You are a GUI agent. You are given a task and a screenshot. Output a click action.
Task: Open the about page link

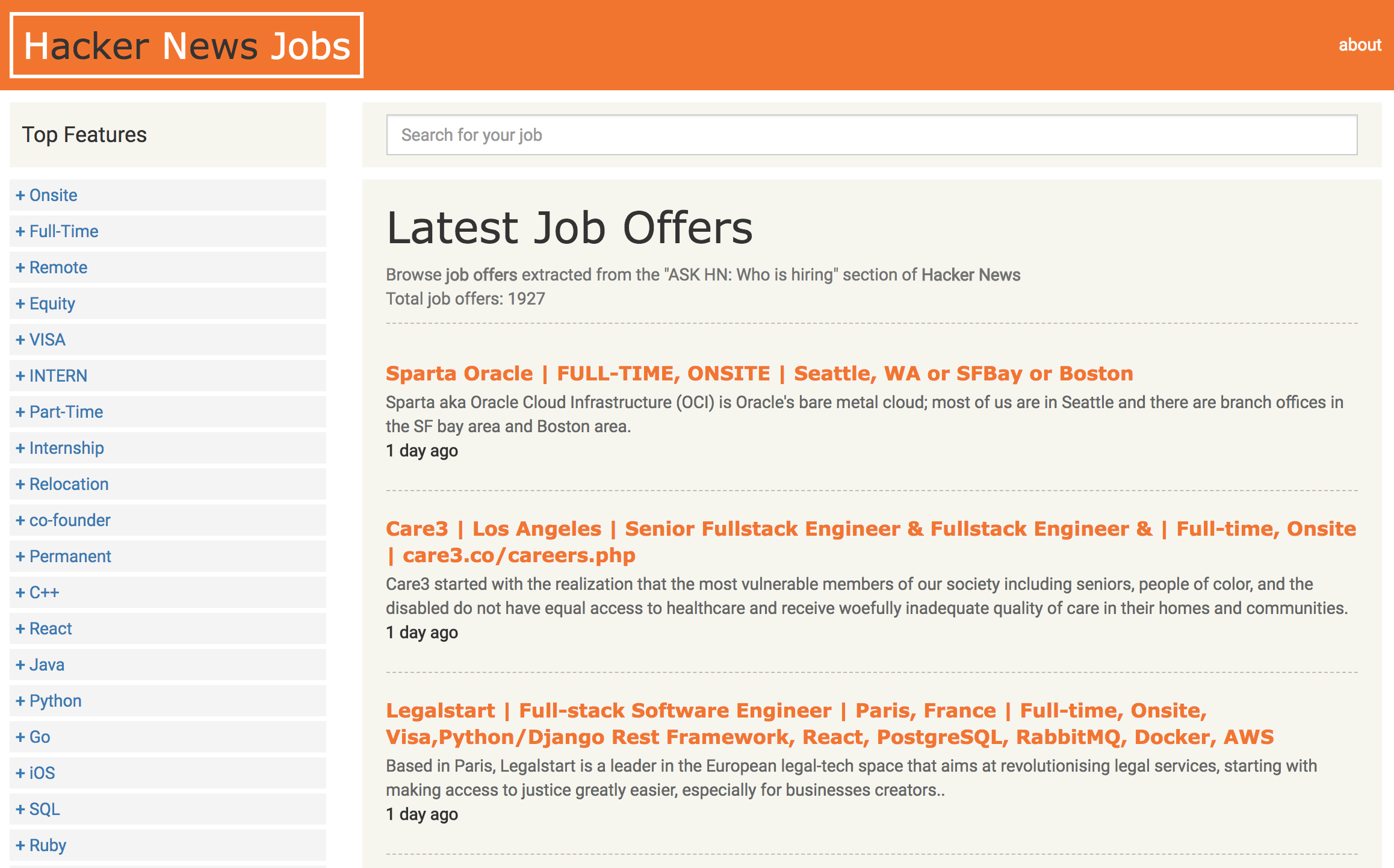click(1360, 45)
